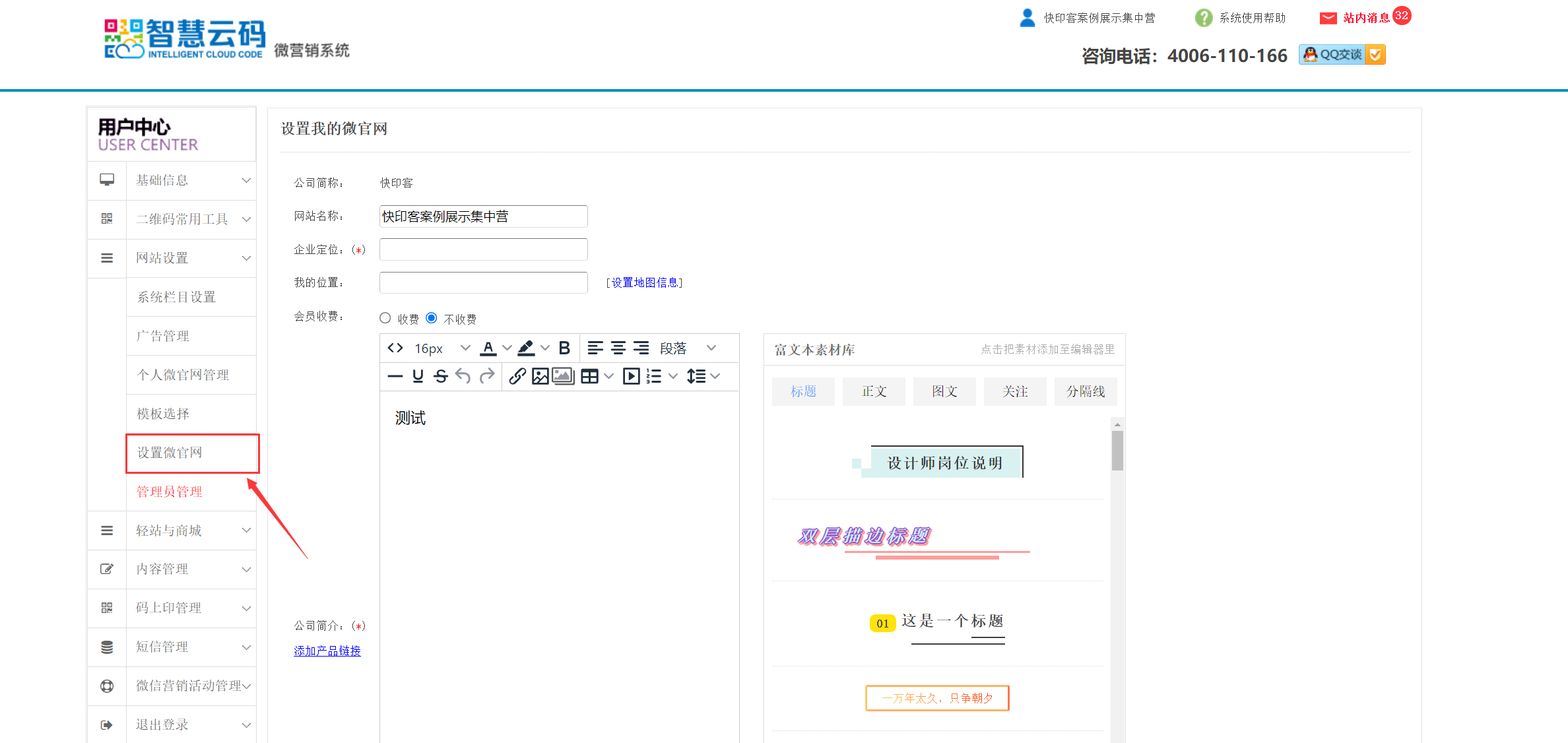Switch to the 图文 material tab
This screenshot has height=743, width=1568.
944,391
